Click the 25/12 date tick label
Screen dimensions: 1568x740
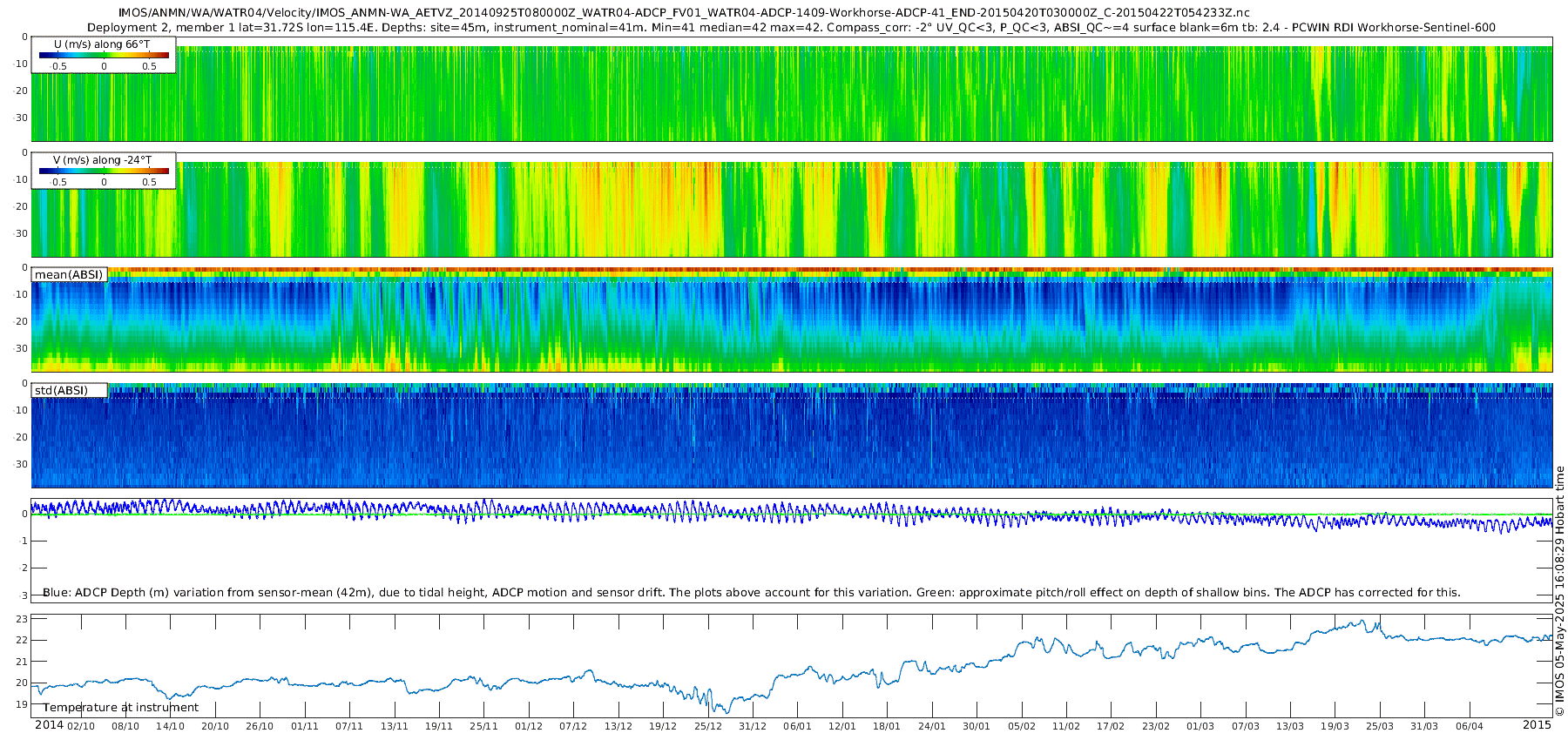[x=707, y=726]
